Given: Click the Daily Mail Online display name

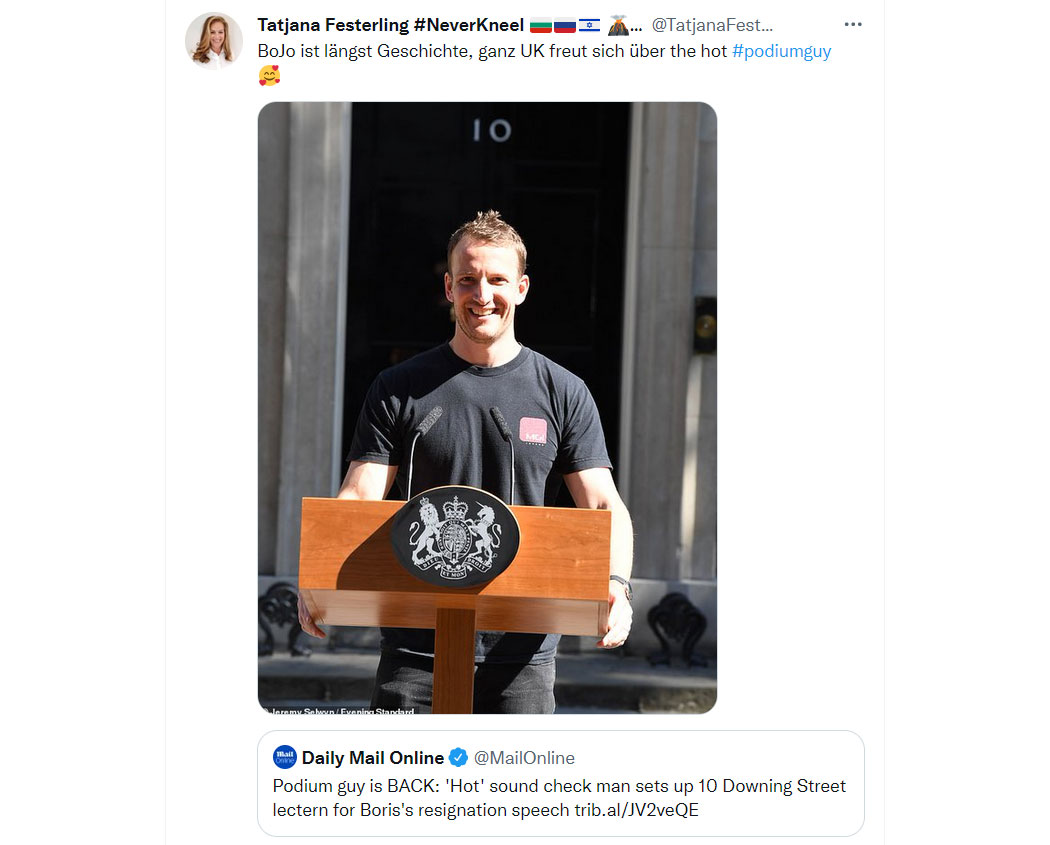Looking at the screenshot, I should 372,758.
